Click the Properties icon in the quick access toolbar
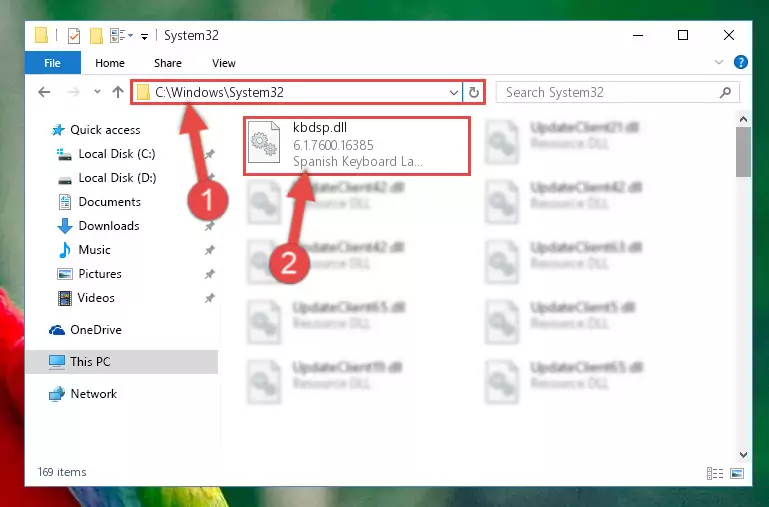 click(74, 36)
